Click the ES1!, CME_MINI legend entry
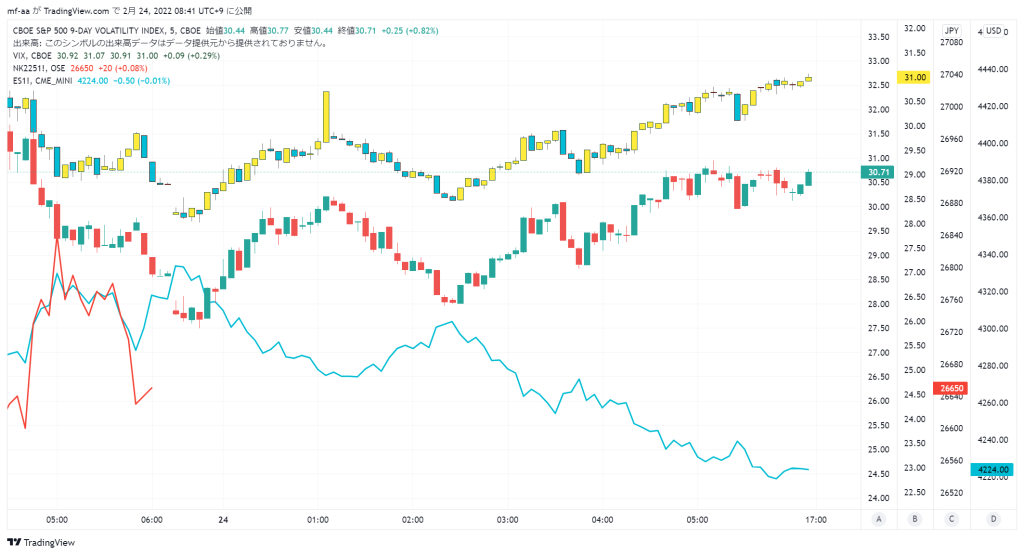 click(42, 81)
